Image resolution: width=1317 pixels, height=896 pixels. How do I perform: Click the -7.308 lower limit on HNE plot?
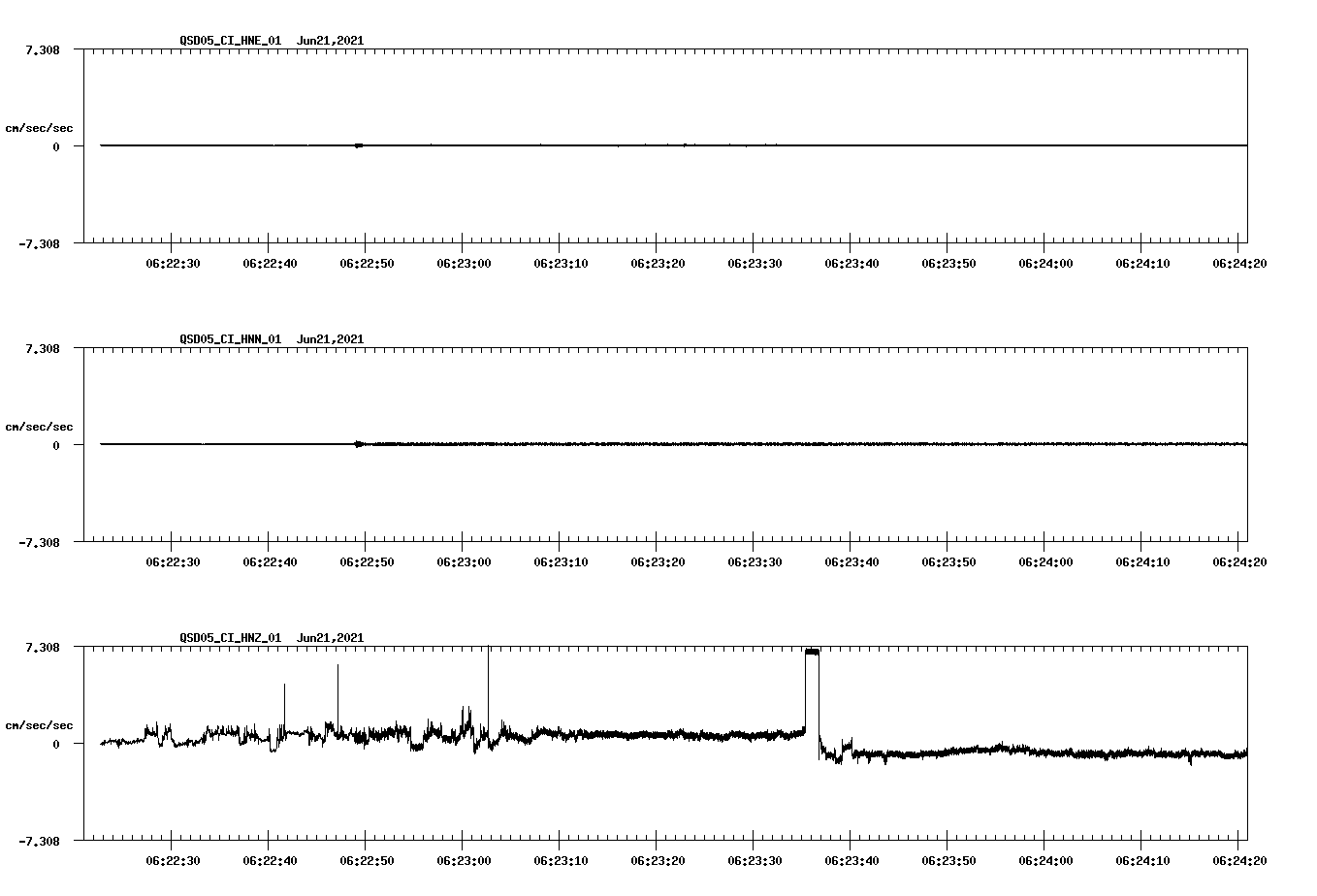[x=39, y=244]
